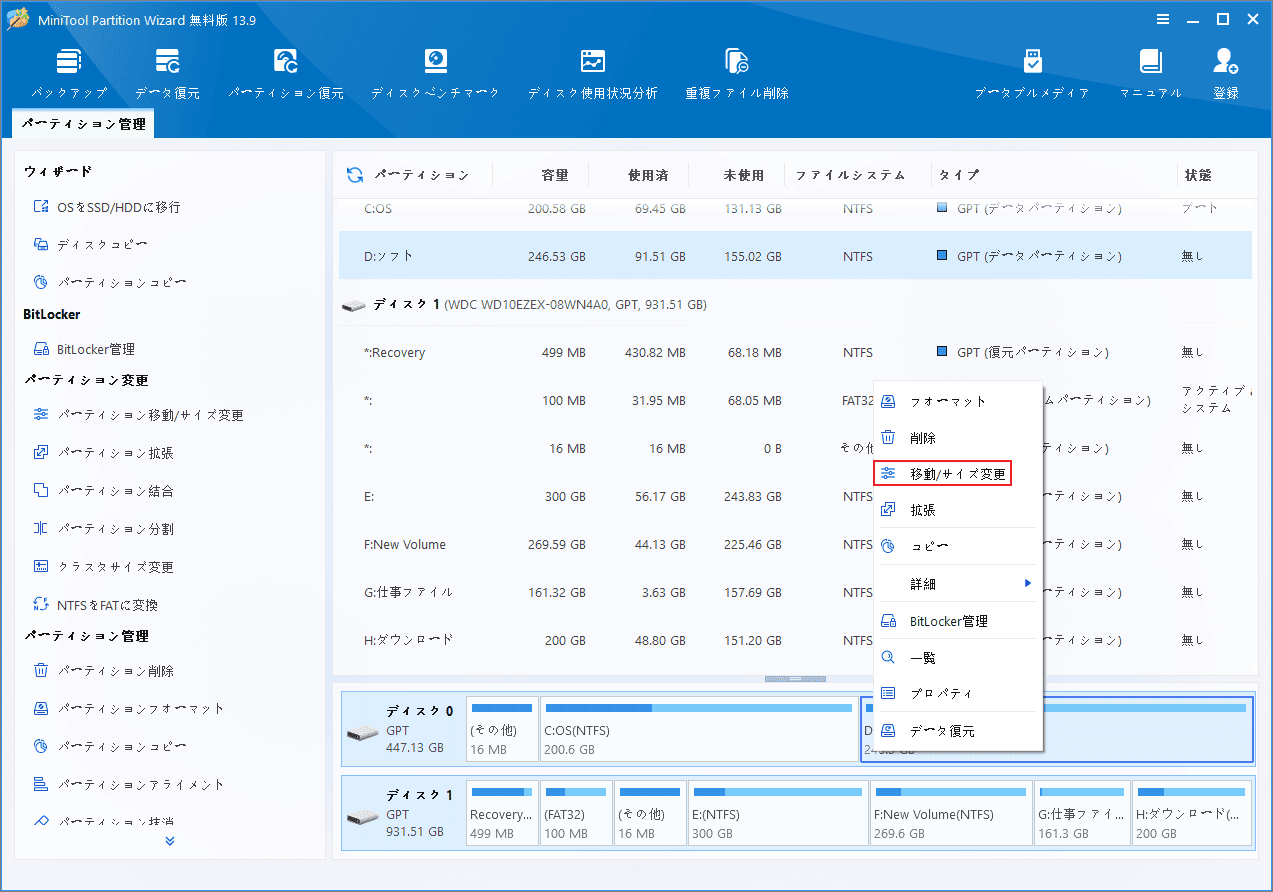The height and width of the screenshot is (892, 1273).
Task: Select F:New Volume(NTFS) block in disk map
Action: (x=950, y=814)
